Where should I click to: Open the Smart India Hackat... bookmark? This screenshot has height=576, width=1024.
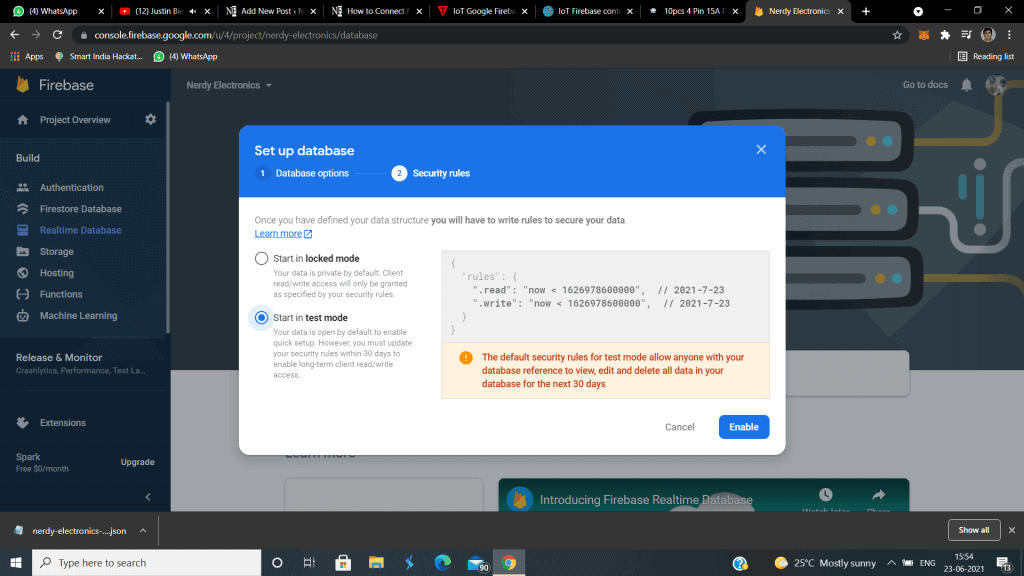(99, 57)
